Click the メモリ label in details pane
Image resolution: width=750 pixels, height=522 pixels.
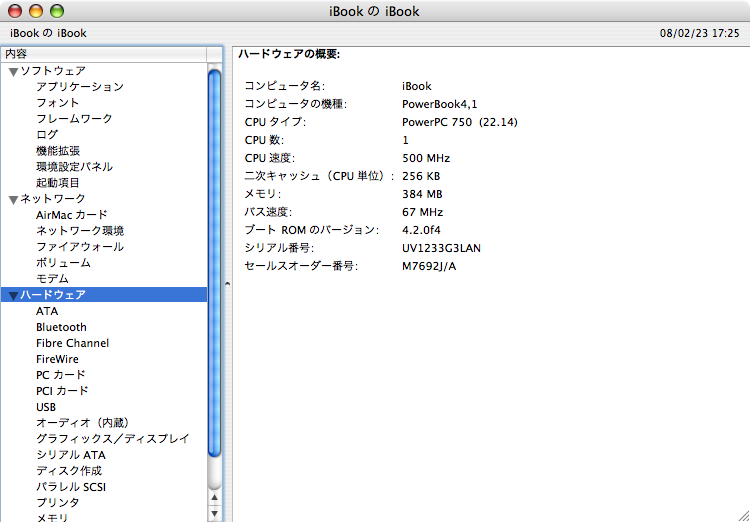coord(263,194)
